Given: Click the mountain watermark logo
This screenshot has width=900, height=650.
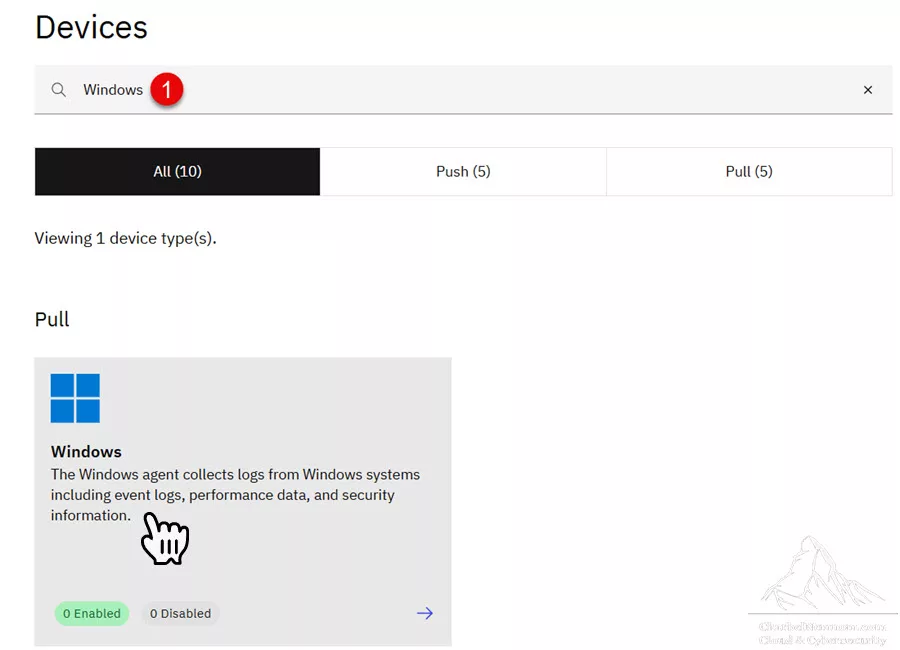Looking at the screenshot, I should tap(822, 574).
